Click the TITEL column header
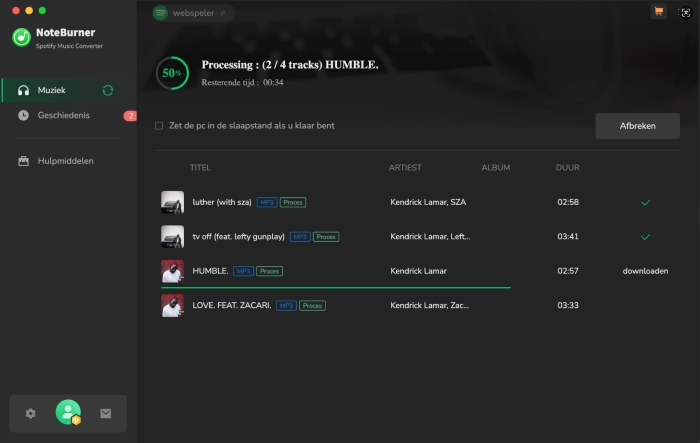 pyautogui.click(x=200, y=167)
